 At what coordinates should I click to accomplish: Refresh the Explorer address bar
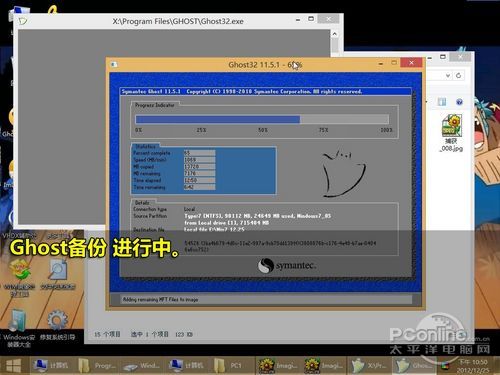(459, 75)
